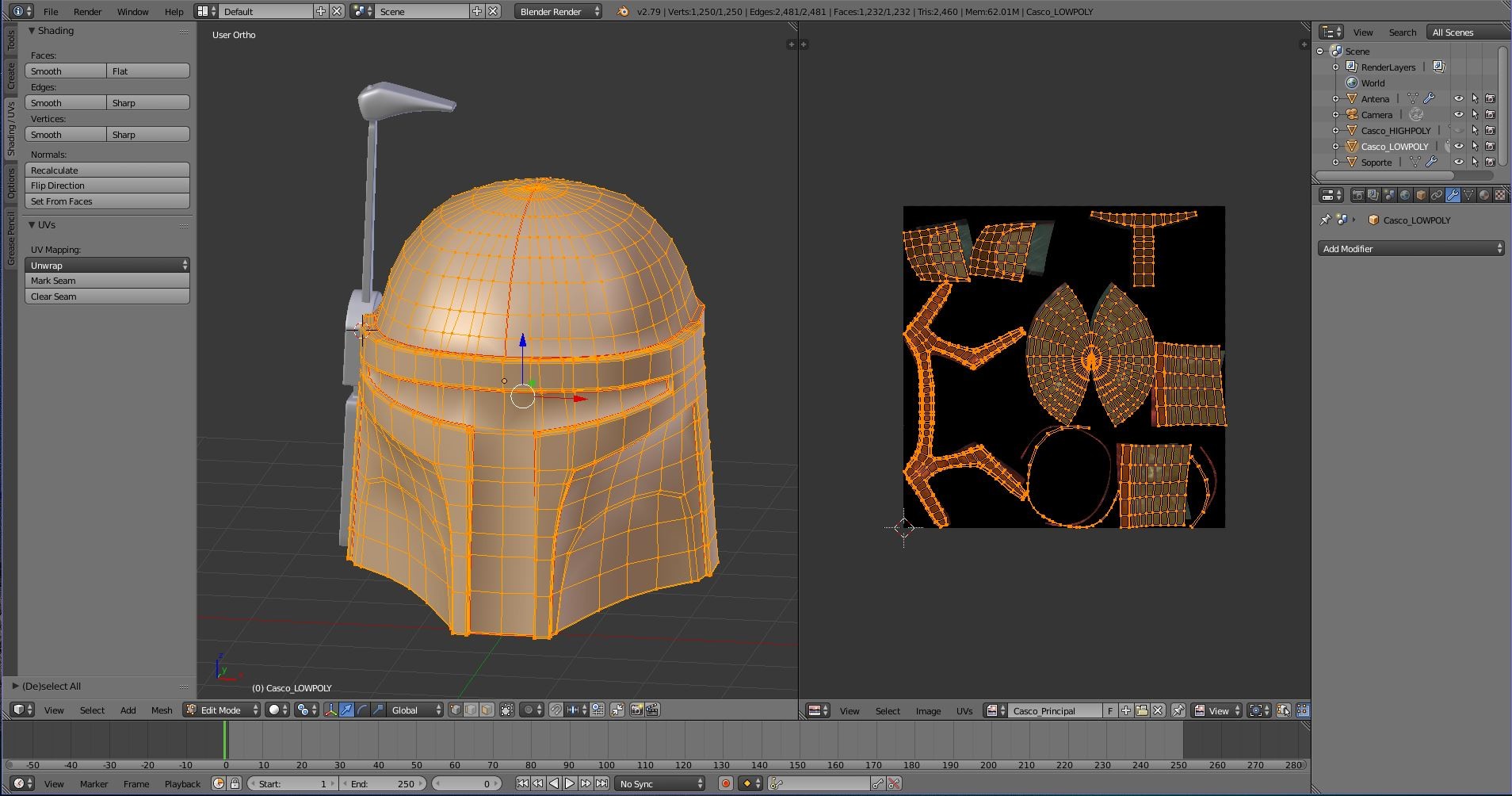Click the OpenGL render image camera icon
The width and height of the screenshot is (1512, 796).
point(636,710)
